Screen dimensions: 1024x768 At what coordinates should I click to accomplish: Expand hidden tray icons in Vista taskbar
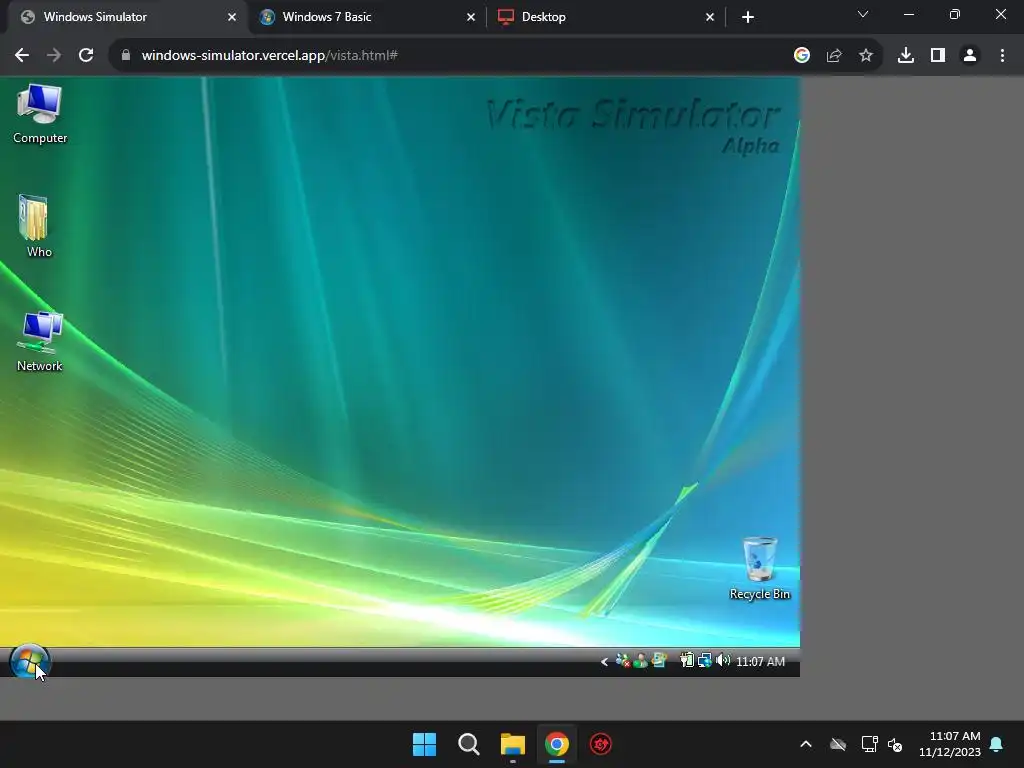[604, 662]
